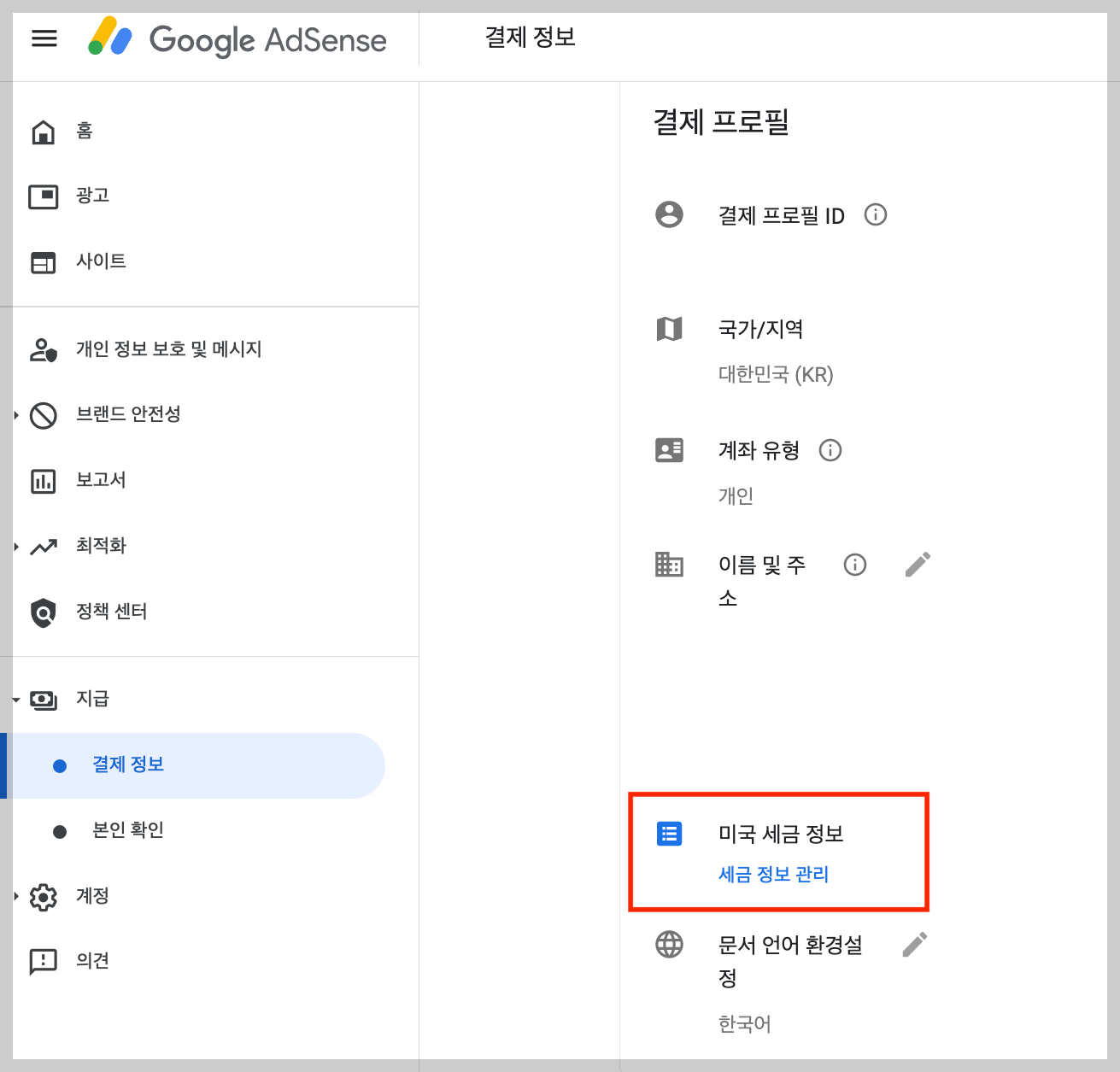Viewport: 1120px width, 1072px height.
Task: Edit the 이름 및 주소 with the pencil icon
Action: 918,564
